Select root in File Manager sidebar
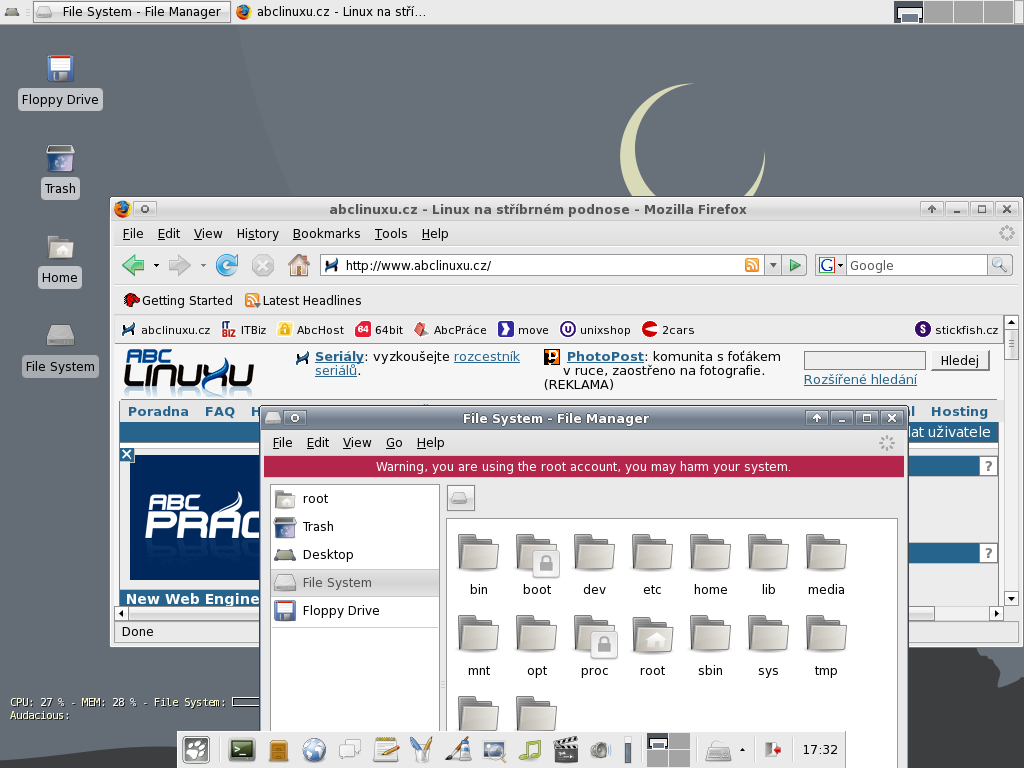The width and height of the screenshot is (1024, 768). coord(355,499)
